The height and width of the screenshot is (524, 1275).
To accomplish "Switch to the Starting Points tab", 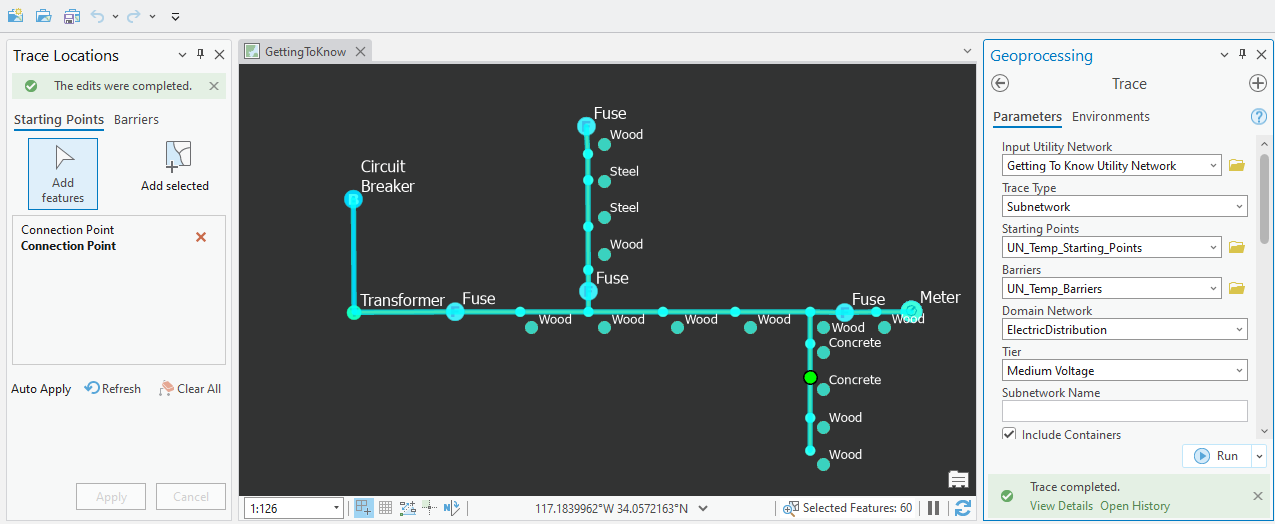I will click(x=59, y=119).
